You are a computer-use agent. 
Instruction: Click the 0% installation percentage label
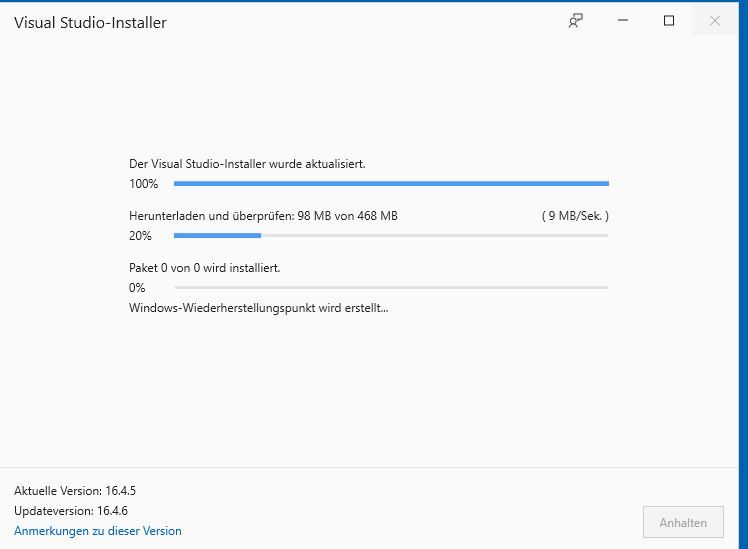pos(137,288)
